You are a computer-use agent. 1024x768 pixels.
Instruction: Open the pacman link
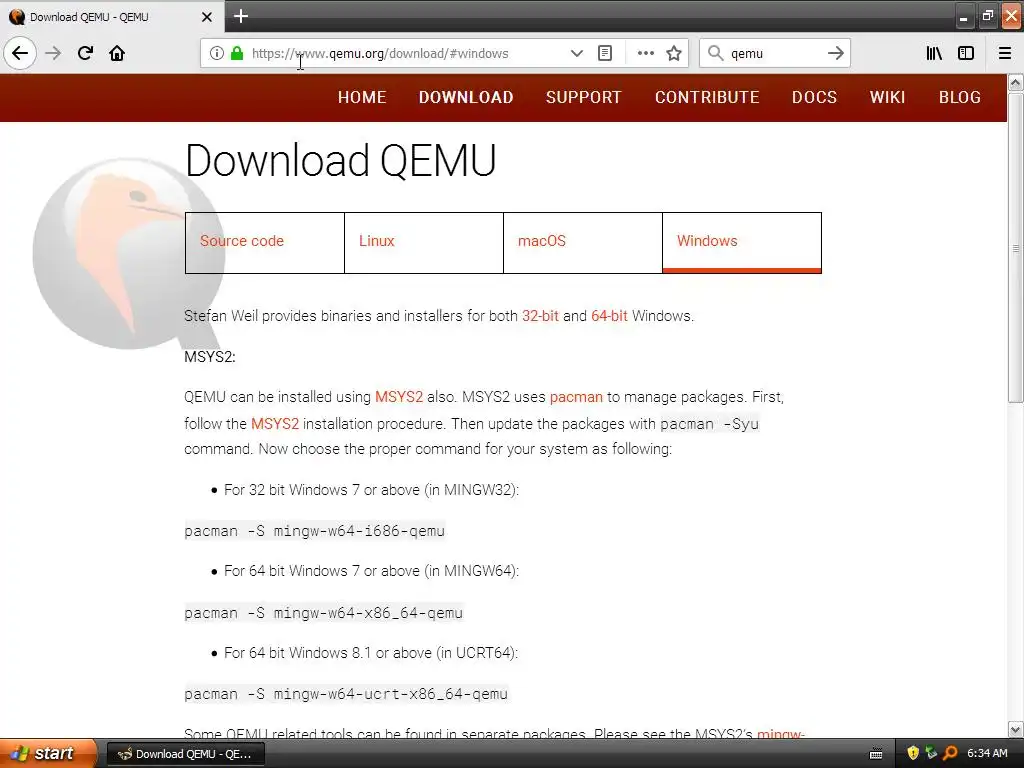(x=576, y=397)
